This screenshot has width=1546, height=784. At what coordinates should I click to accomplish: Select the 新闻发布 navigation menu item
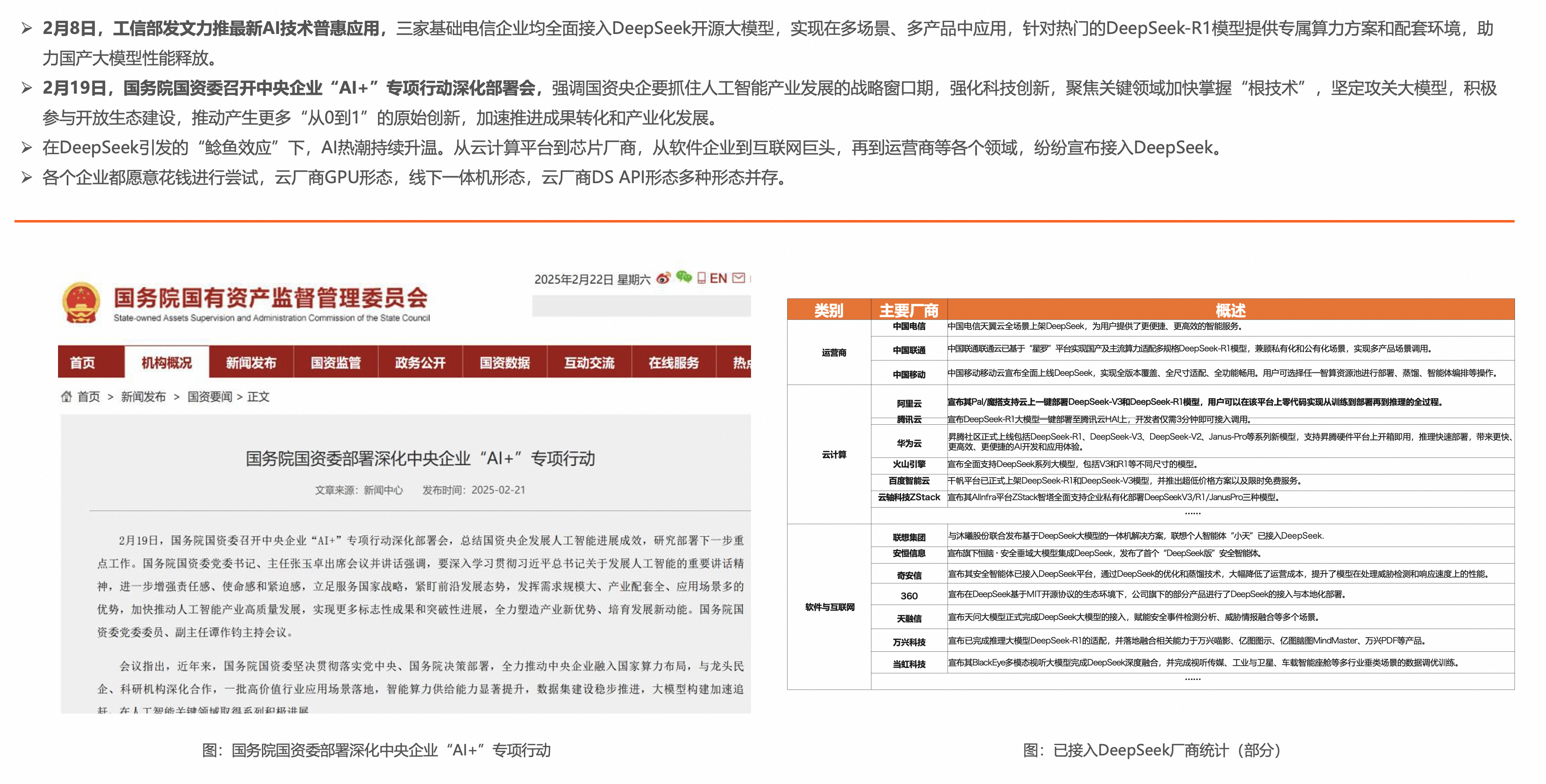251,363
